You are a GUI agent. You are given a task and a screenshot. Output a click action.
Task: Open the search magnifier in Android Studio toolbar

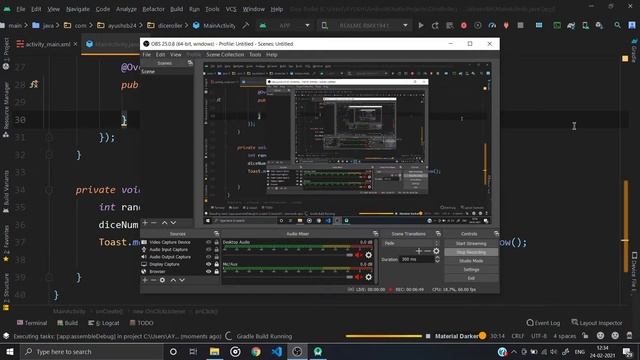click(618, 25)
